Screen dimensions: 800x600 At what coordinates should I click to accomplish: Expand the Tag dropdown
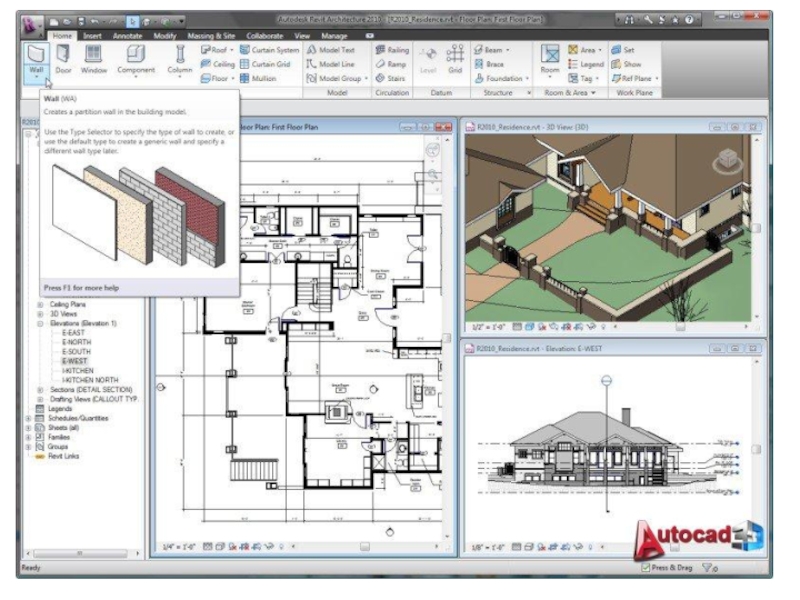point(597,79)
